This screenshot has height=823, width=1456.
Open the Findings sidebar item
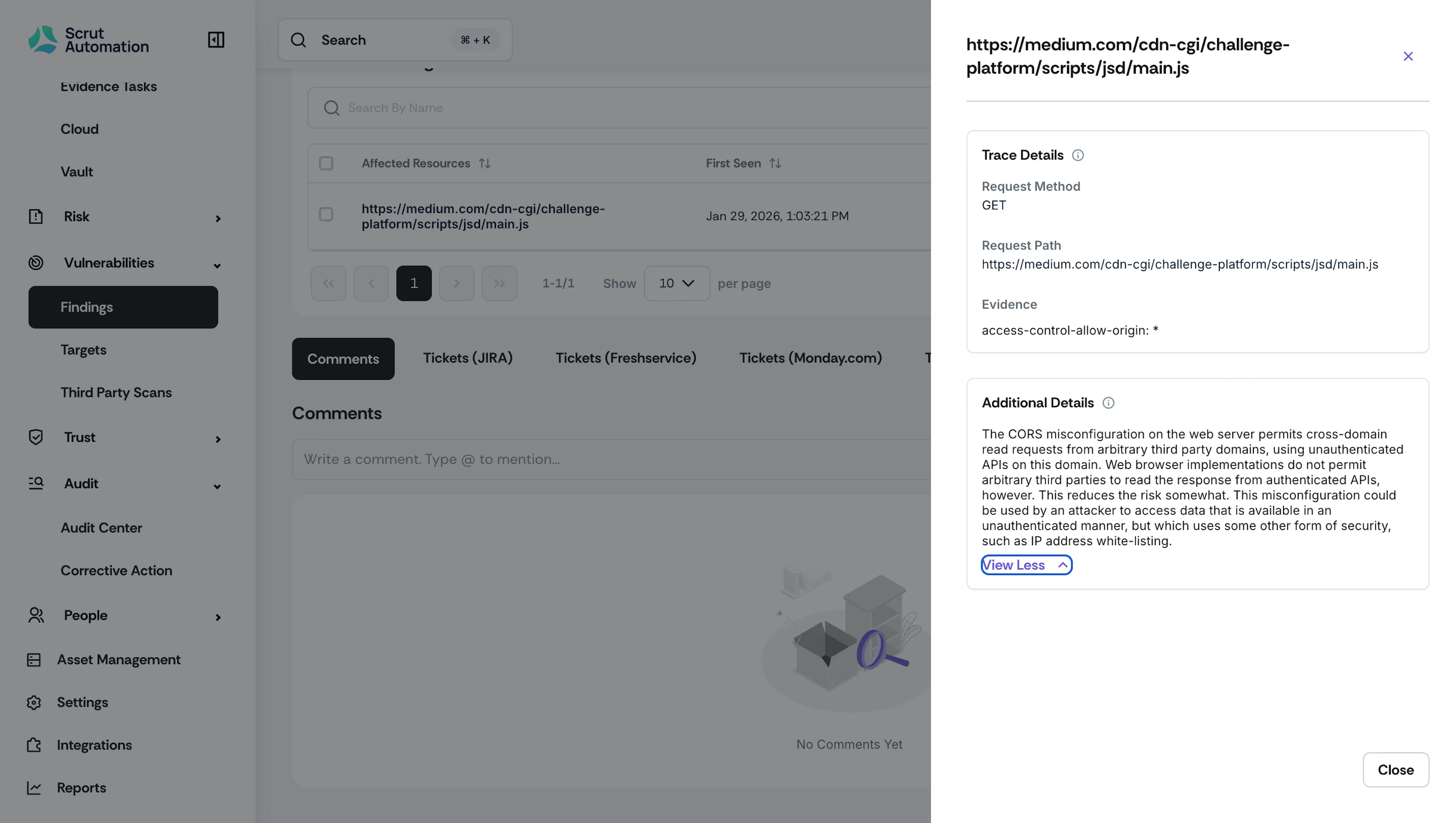pyautogui.click(x=123, y=307)
